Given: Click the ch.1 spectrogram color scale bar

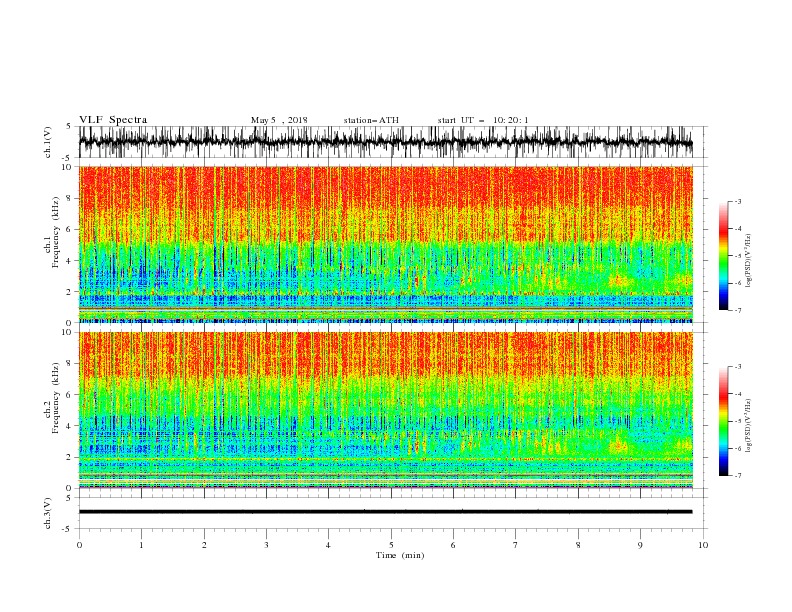Looking at the screenshot, I should click(723, 256).
